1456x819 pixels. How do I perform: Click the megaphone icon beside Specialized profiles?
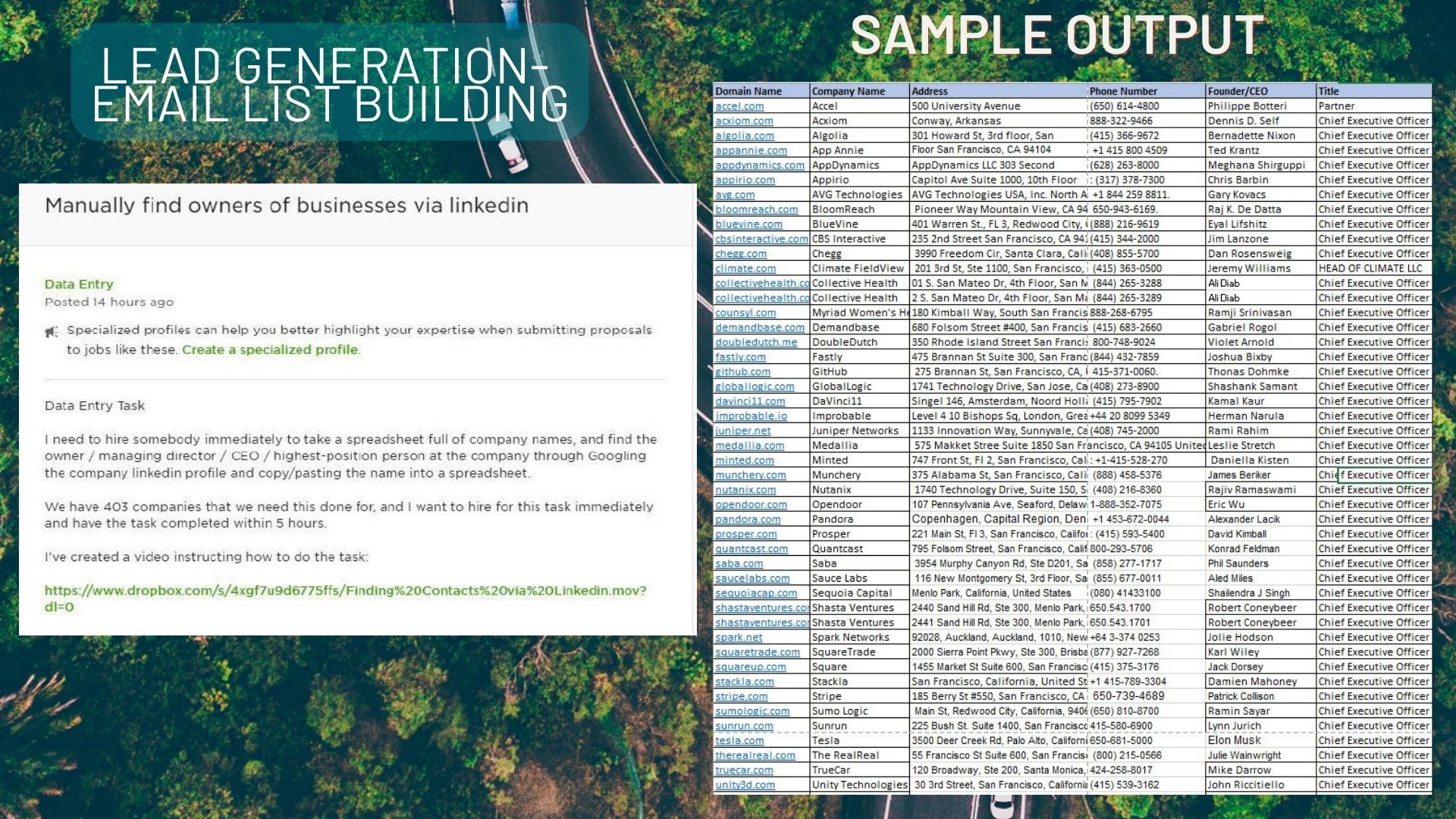tap(52, 331)
